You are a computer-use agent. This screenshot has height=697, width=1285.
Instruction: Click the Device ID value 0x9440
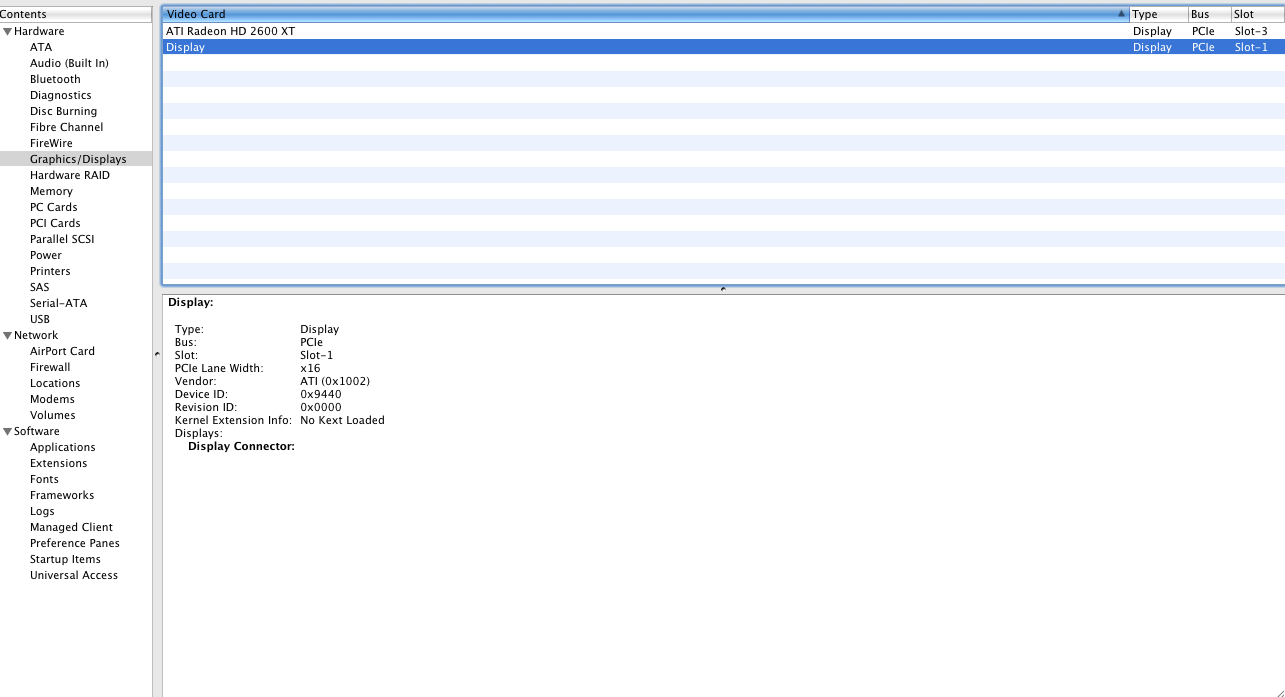321,394
